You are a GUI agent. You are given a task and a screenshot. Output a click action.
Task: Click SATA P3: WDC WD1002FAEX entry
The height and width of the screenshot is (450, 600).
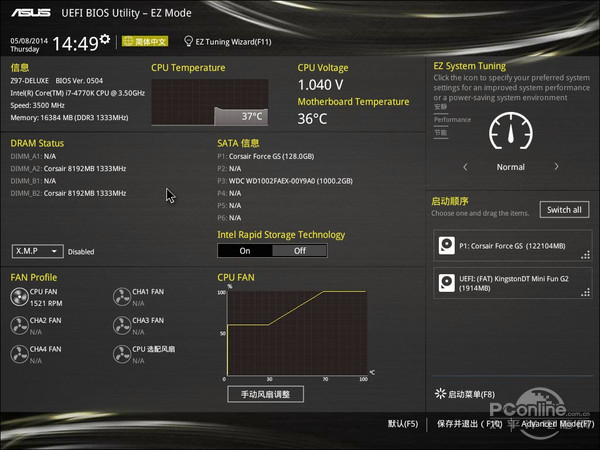(x=285, y=181)
